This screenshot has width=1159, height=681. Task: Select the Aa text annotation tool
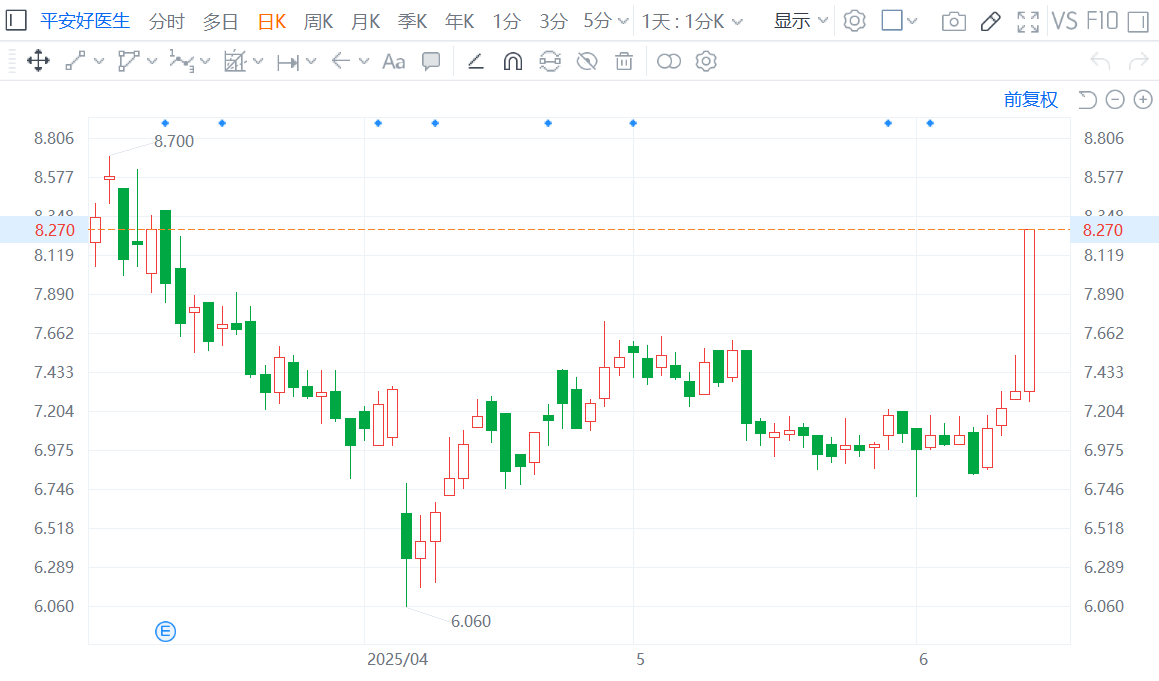(393, 62)
